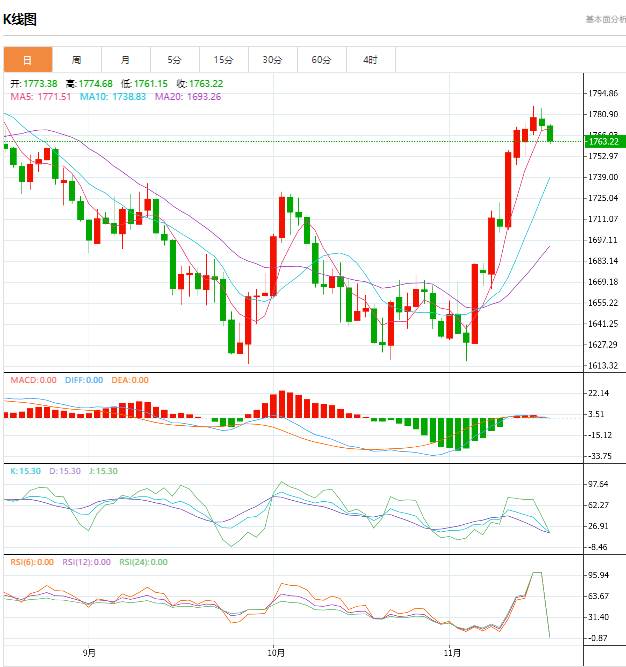Click the 1613.32 price axis label

click(603, 365)
